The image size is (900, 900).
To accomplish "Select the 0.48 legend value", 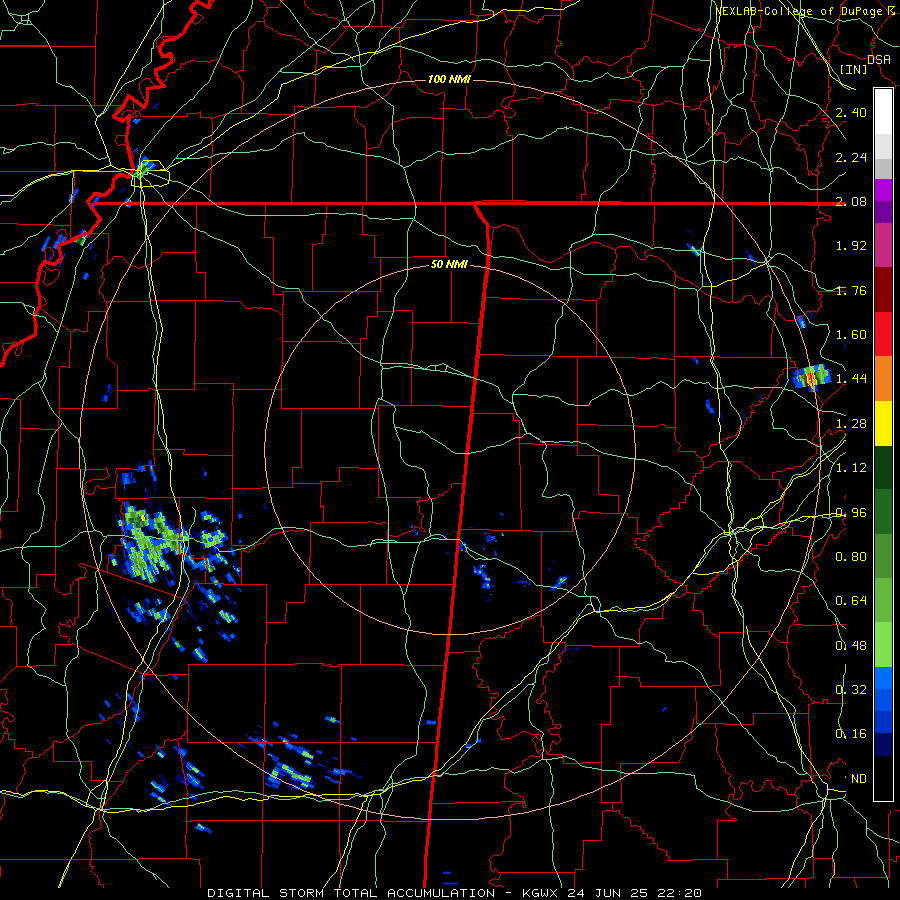I will click(851, 646).
